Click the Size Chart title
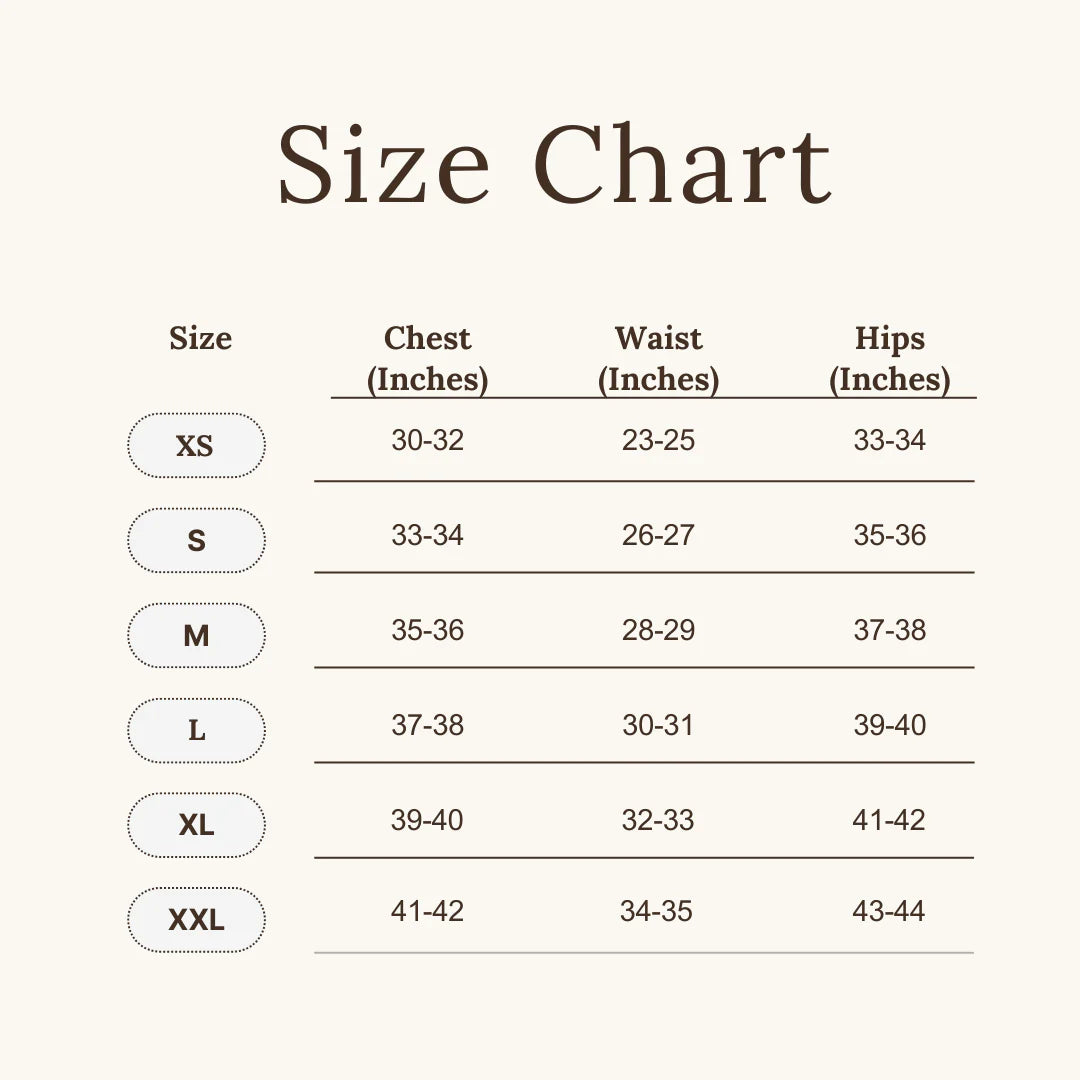The width and height of the screenshot is (1080, 1080). coord(555,164)
